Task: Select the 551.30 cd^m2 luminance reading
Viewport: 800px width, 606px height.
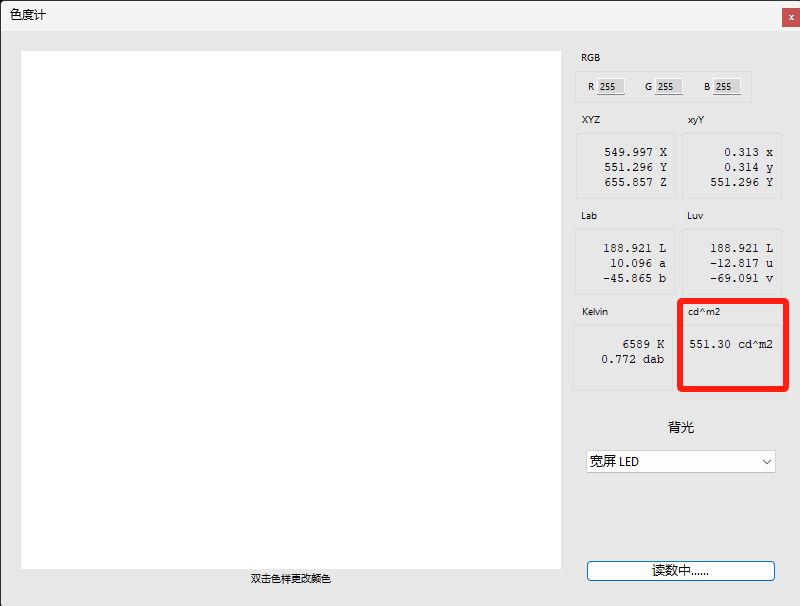Action: 731,344
